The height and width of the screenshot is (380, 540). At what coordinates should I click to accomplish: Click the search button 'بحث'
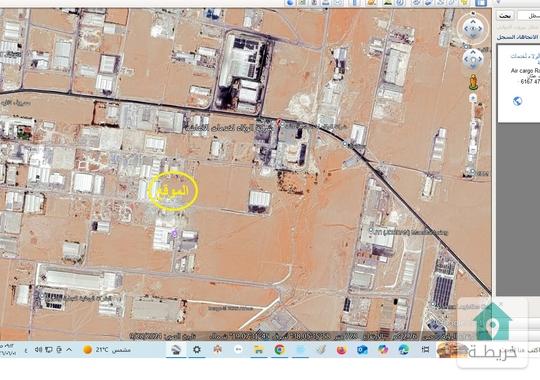click(x=505, y=16)
